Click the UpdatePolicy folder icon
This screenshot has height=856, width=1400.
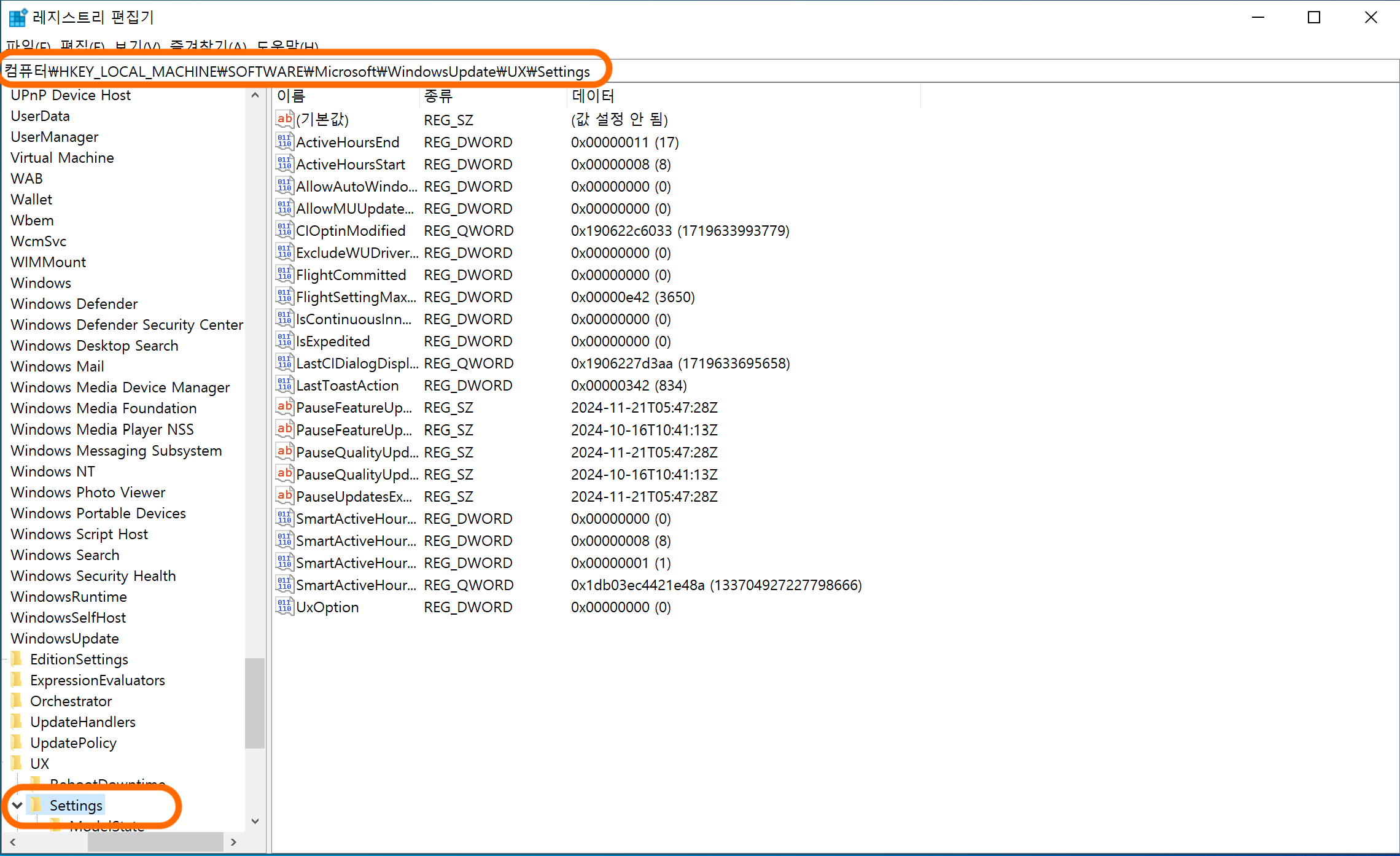click(17, 742)
